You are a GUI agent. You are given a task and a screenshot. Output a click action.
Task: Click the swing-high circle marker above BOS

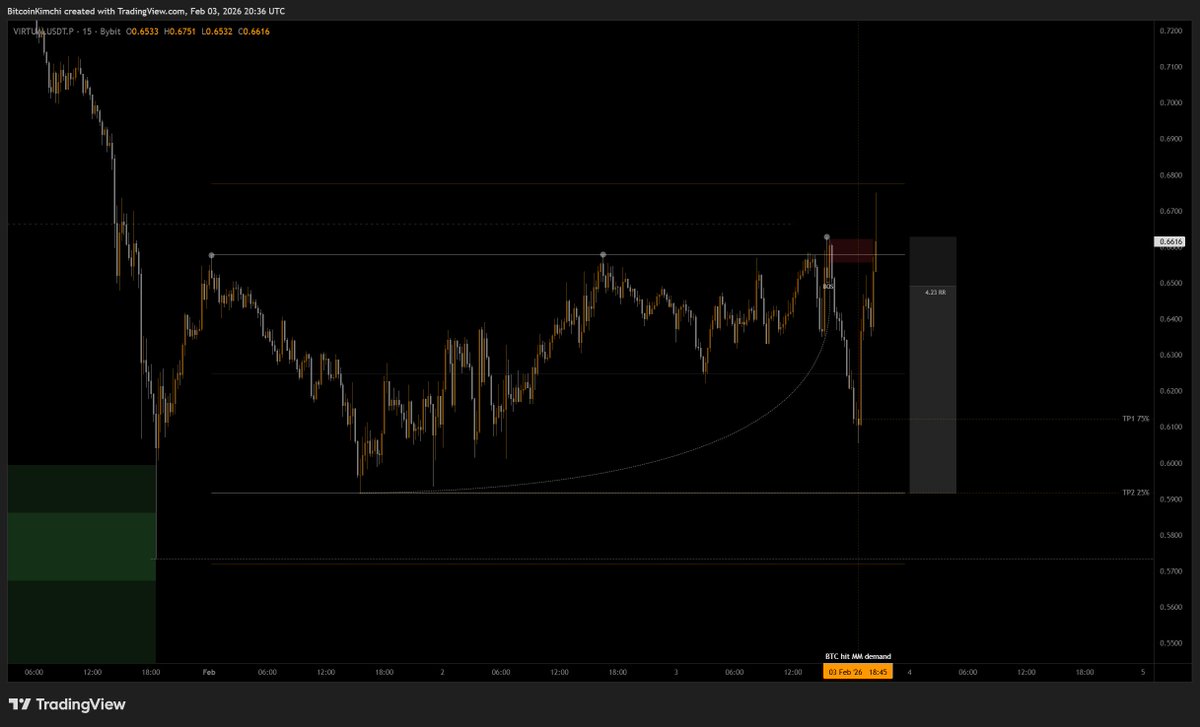[x=827, y=237]
